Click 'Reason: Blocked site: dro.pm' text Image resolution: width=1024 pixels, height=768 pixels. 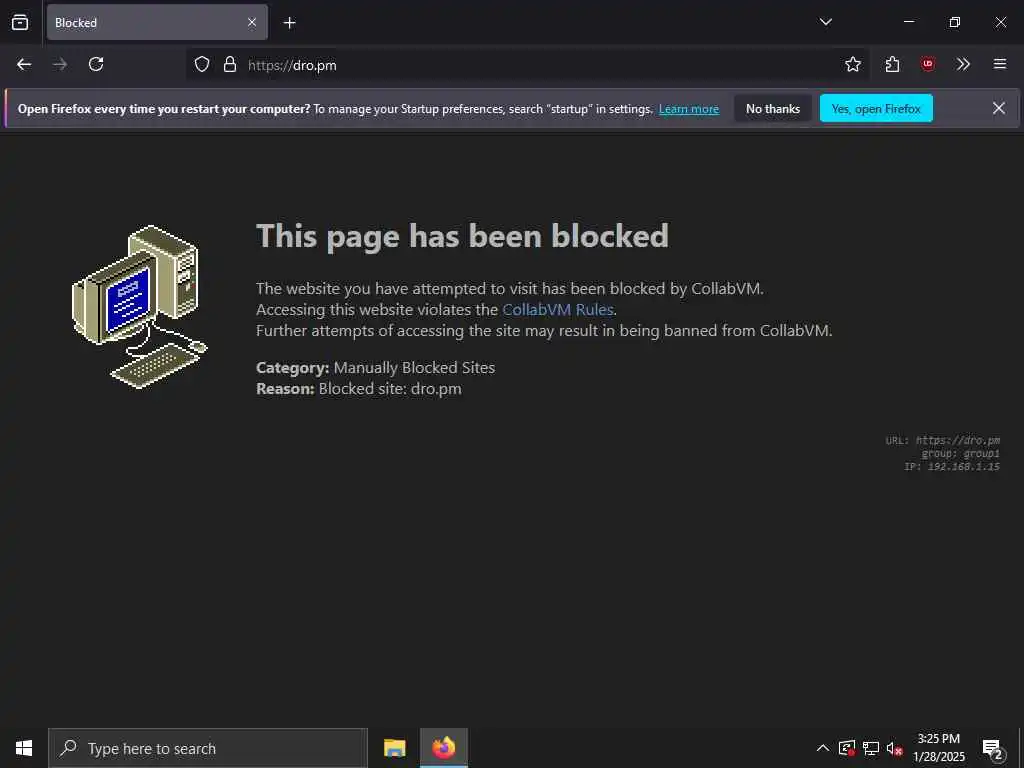pyautogui.click(x=359, y=389)
